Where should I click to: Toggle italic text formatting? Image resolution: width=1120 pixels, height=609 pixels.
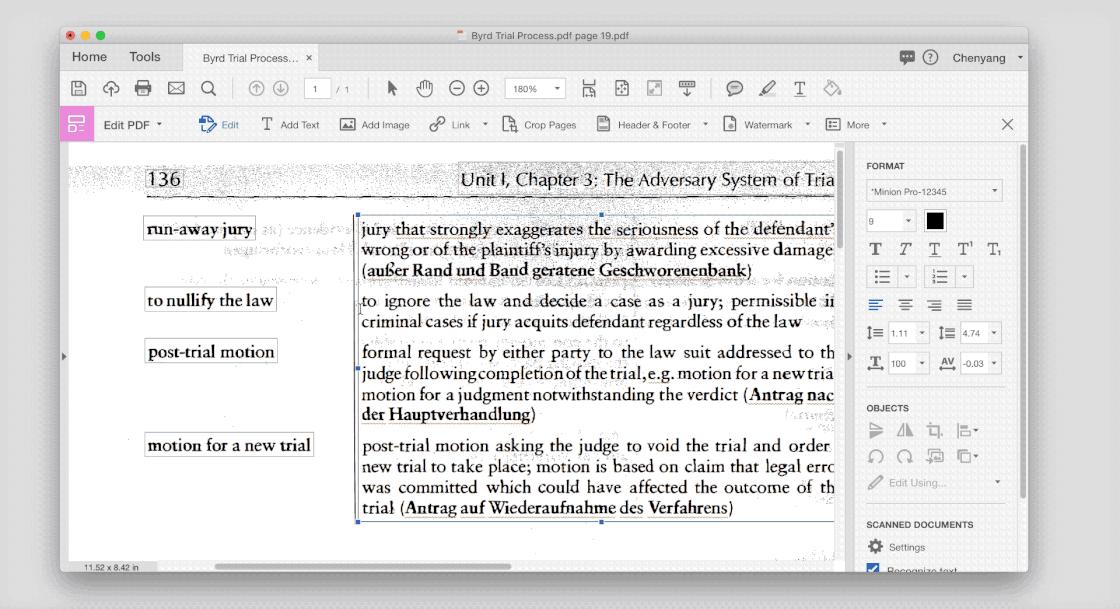click(905, 249)
